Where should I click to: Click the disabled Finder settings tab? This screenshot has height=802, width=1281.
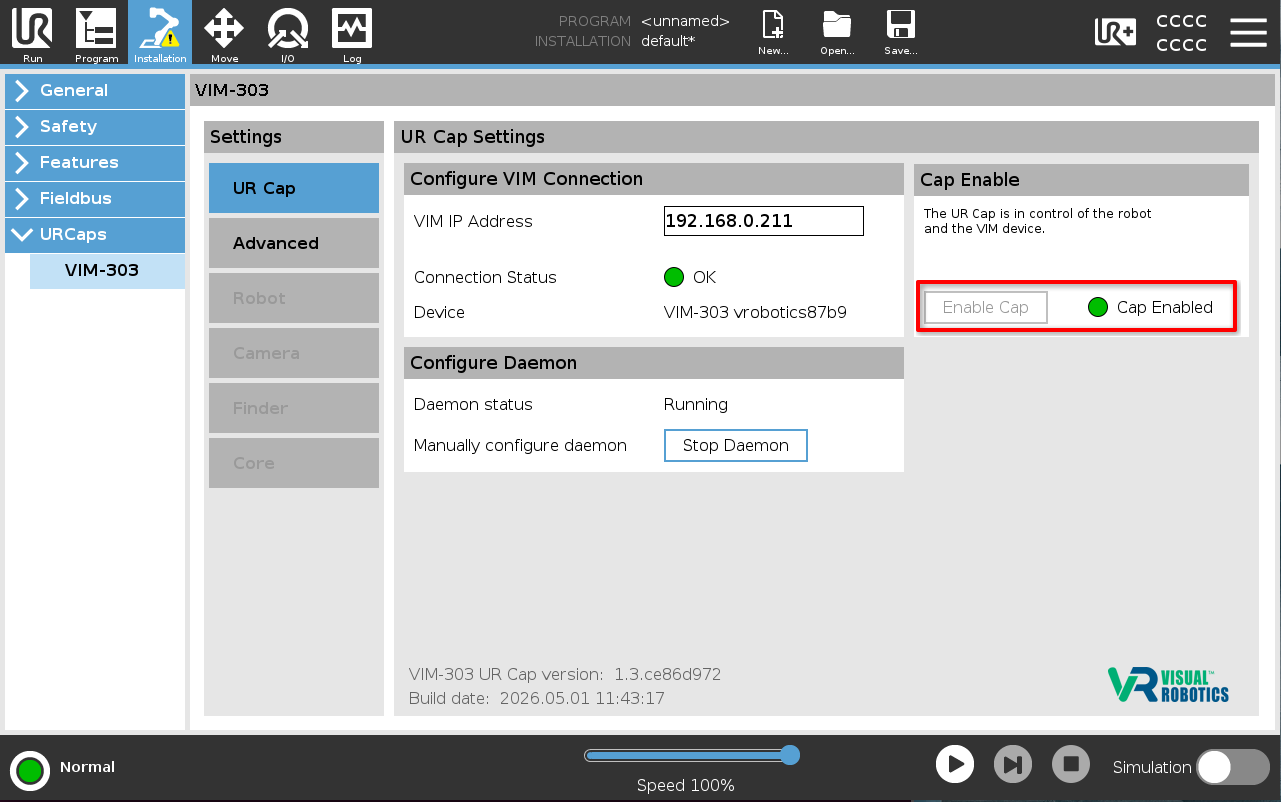[x=294, y=408]
